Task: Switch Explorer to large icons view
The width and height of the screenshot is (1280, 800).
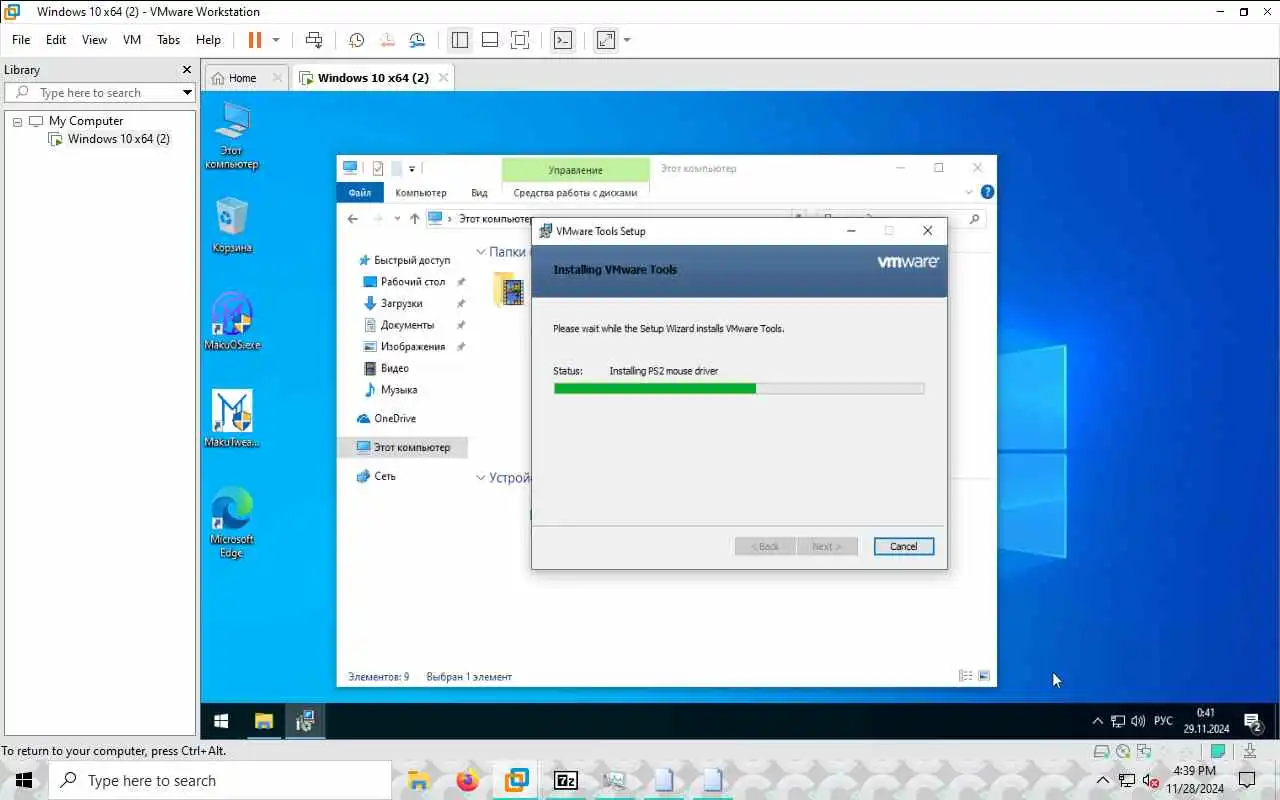Action: [x=984, y=676]
